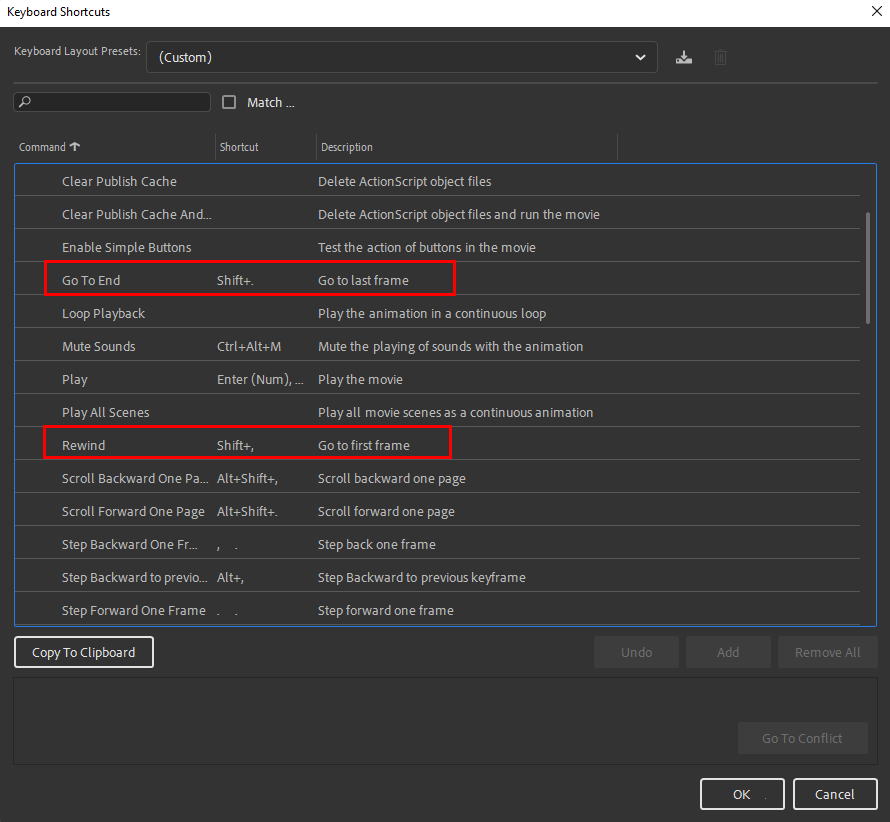The image size is (890, 822).
Task: Remove All assigned shortcuts
Action: pyautogui.click(x=827, y=651)
